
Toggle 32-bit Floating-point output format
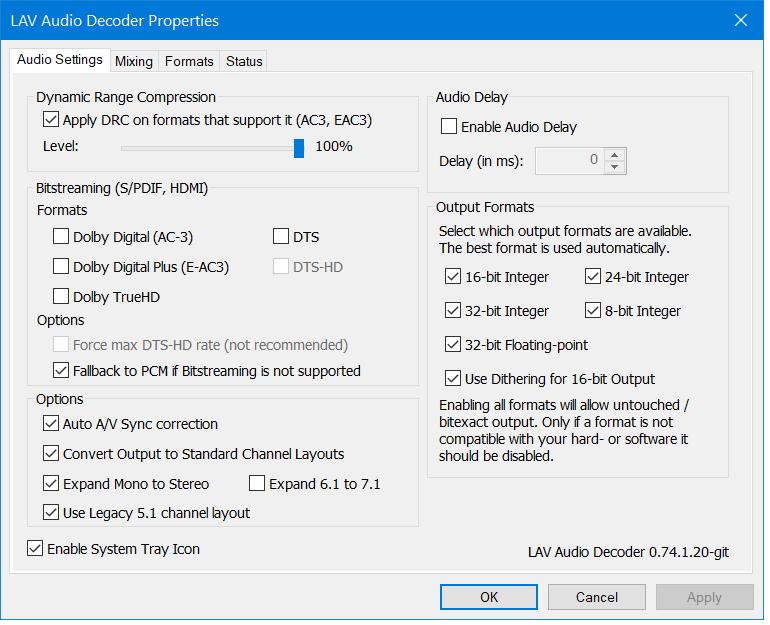453,344
